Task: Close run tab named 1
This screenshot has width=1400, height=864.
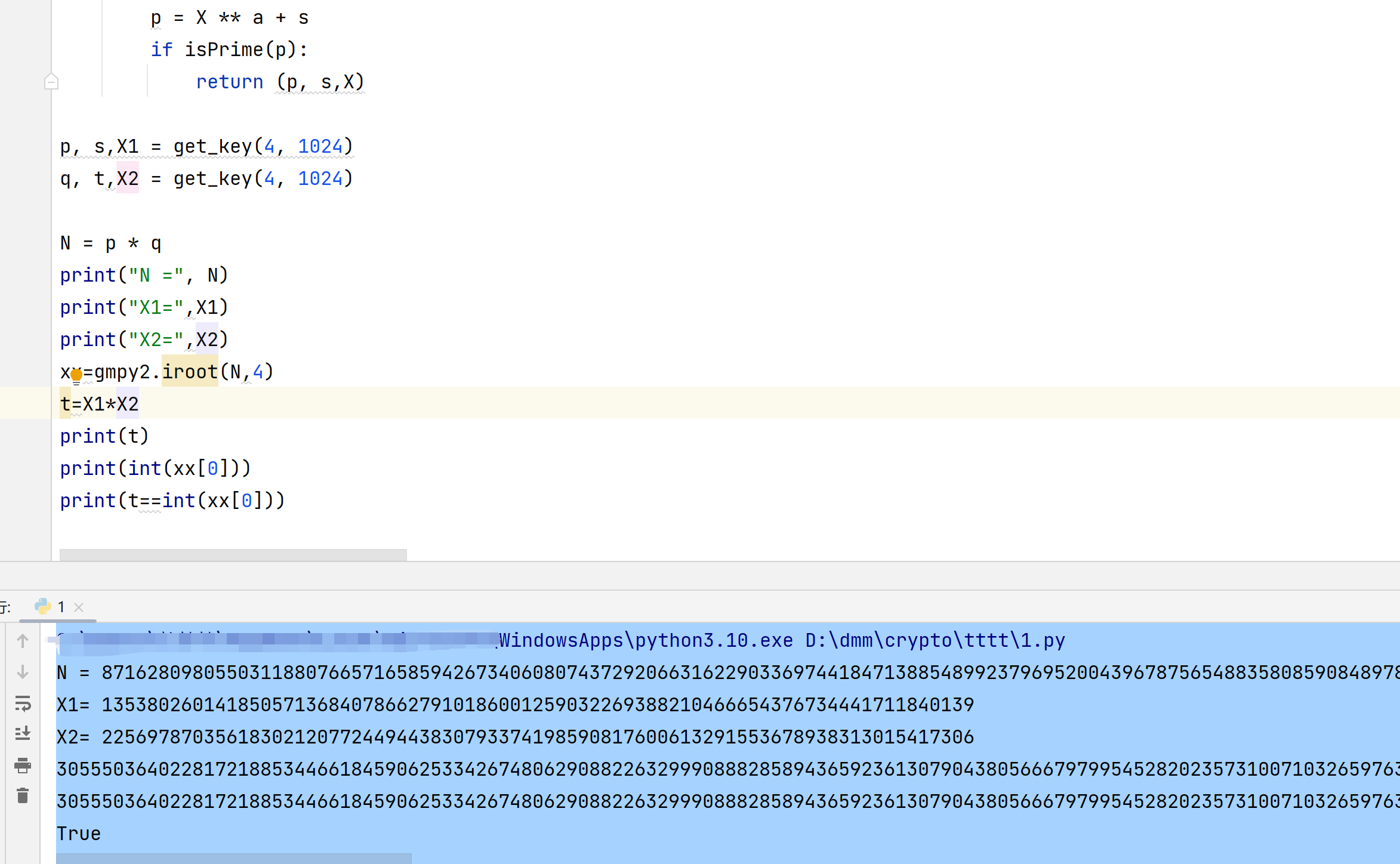Action: (x=79, y=607)
